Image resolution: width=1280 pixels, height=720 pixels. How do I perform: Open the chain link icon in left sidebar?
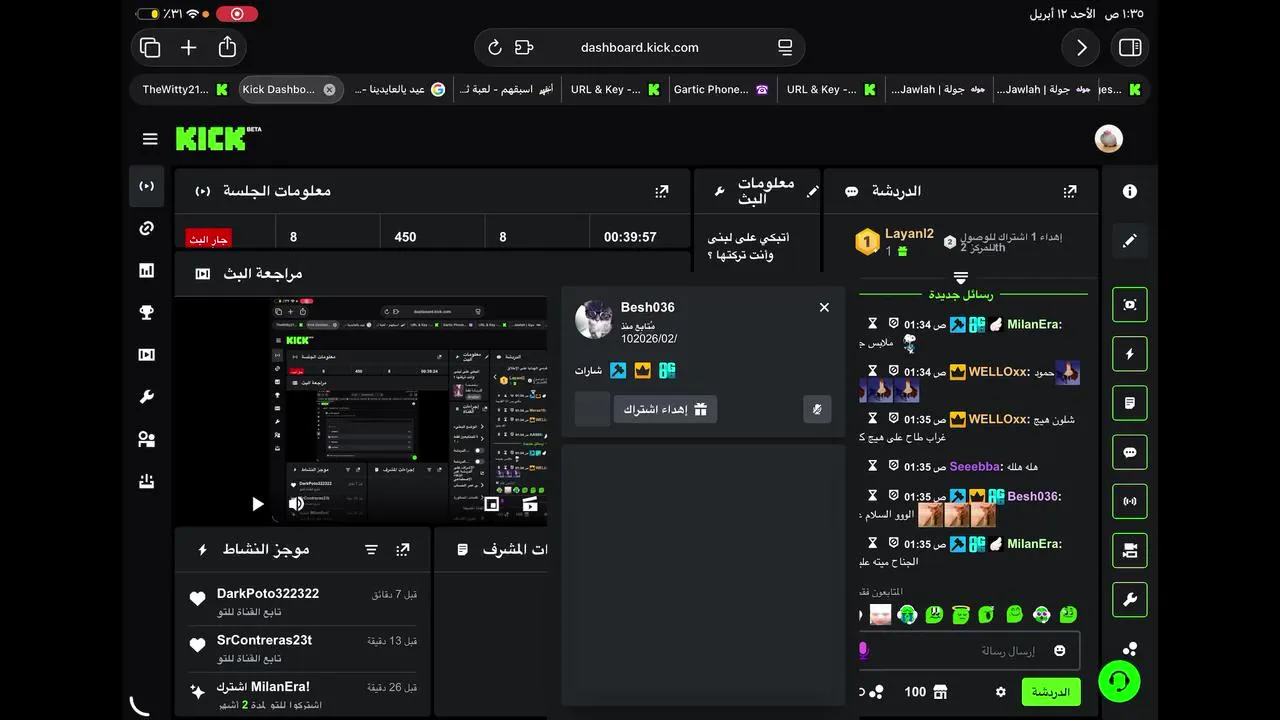tap(147, 228)
